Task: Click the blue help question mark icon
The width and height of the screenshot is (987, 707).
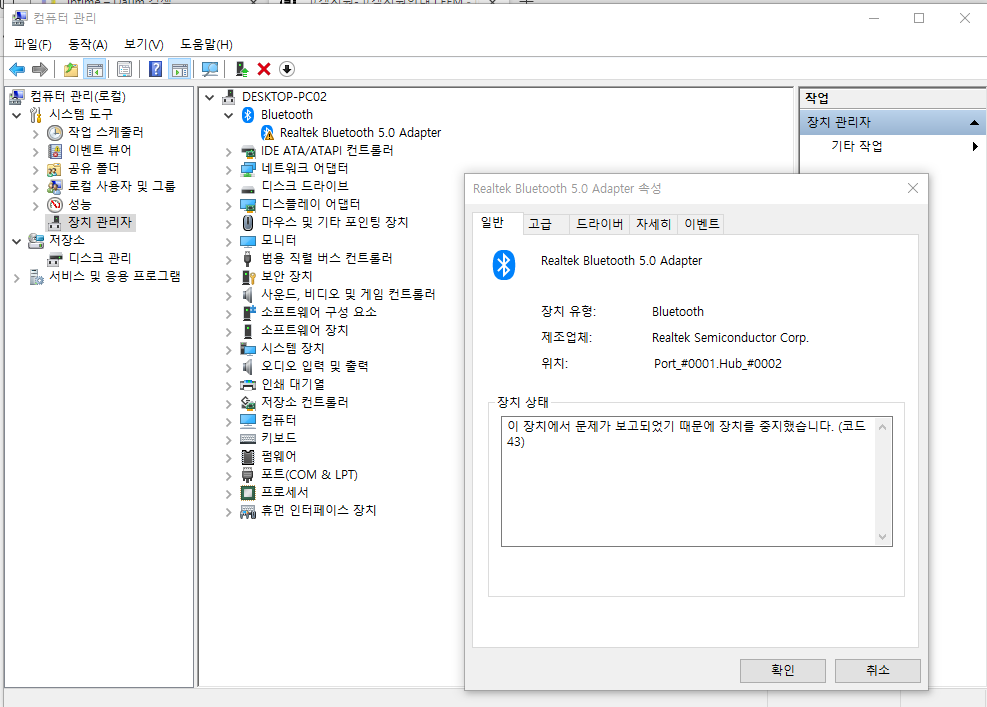Action: 155,69
